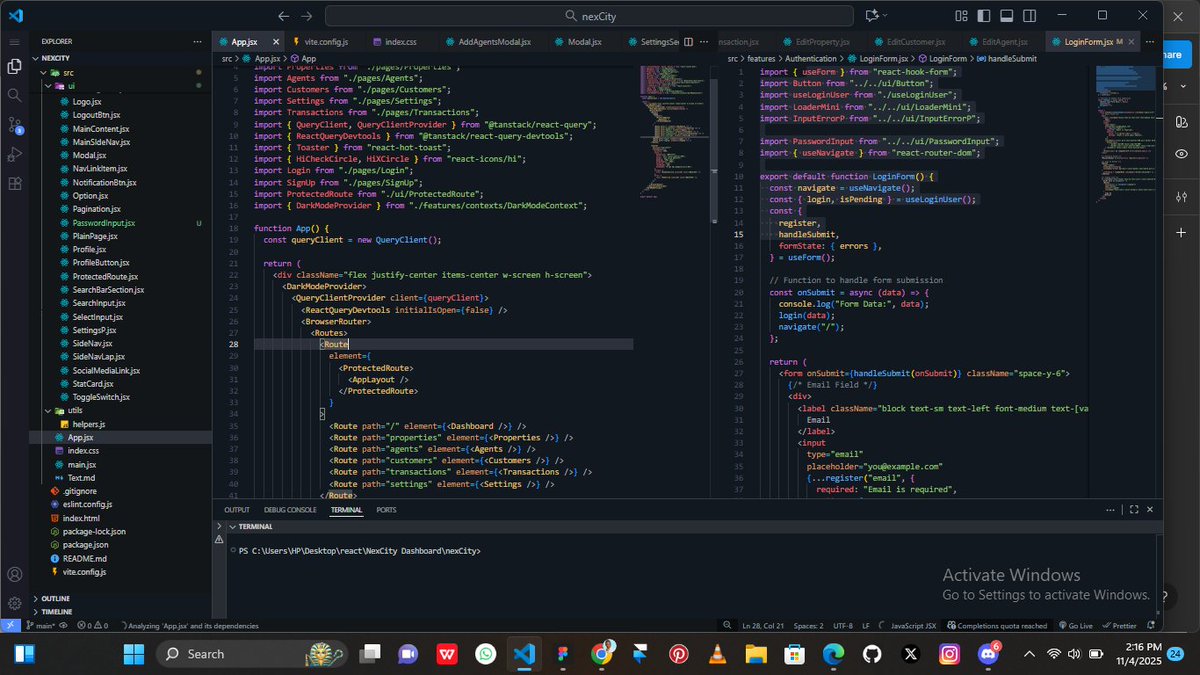Image resolution: width=1200 pixels, height=675 pixels.
Task: Open the Search view in the activity bar
Action: pos(15,95)
